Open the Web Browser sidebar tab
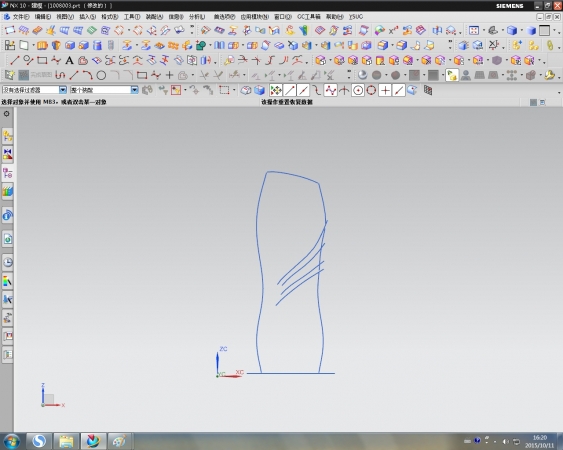Image resolution: width=563 pixels, height=450 pixels. pyautogui.click(x=8, y=239)
